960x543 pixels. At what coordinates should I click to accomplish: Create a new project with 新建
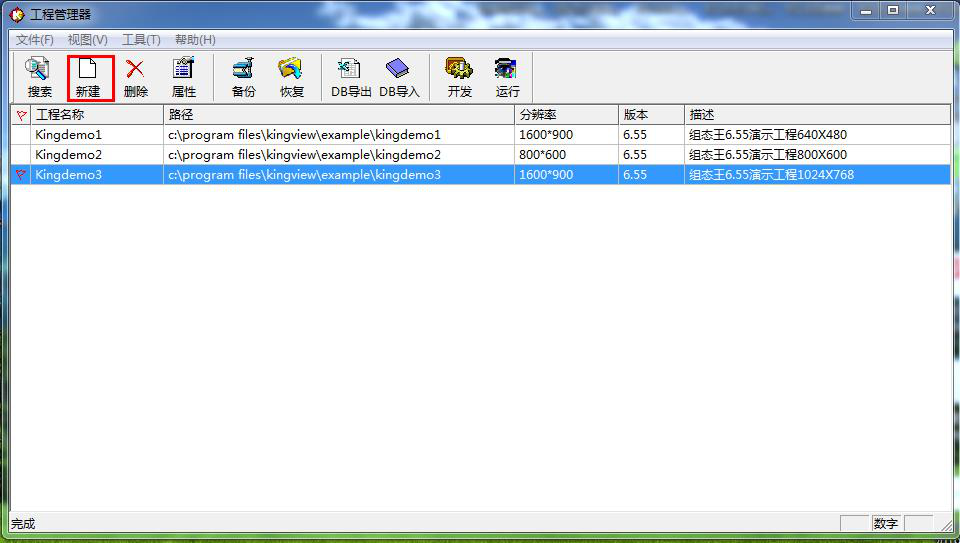tap(89, 77)
